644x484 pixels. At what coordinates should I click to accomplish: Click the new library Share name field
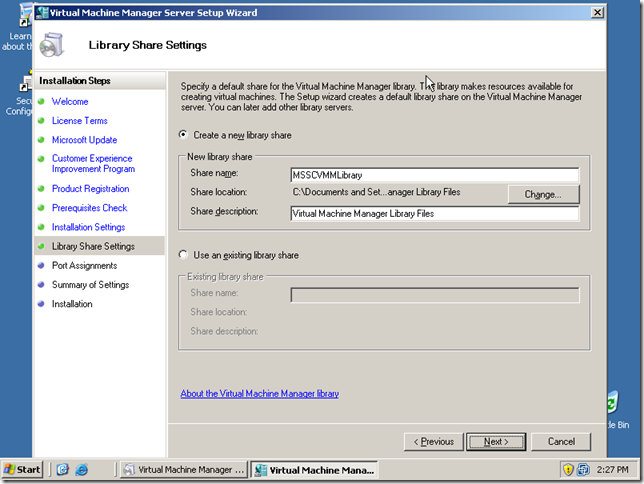(x=435, y=175)
